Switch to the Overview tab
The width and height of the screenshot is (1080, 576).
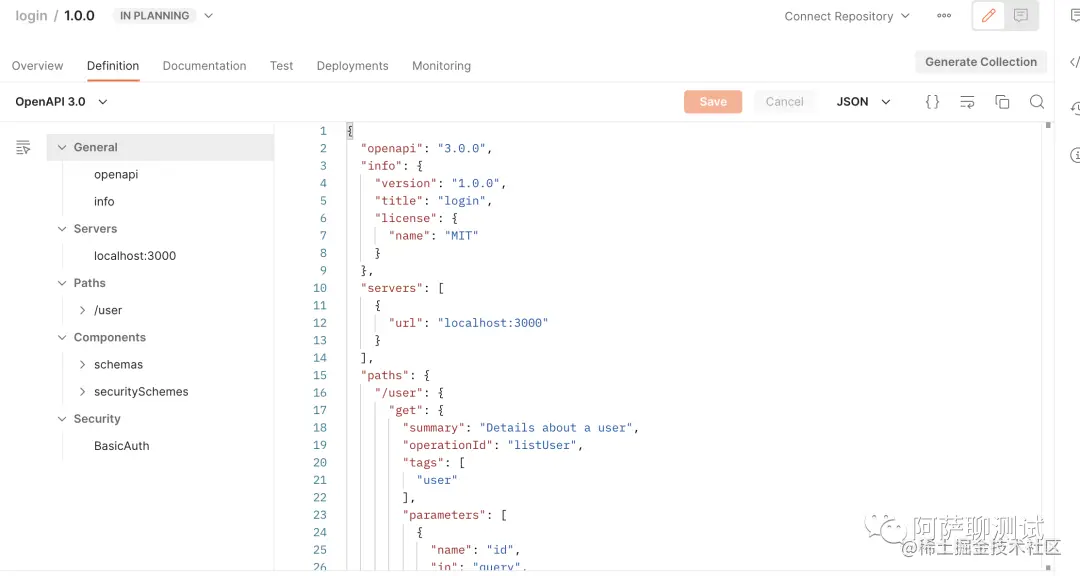click(37, 65)
